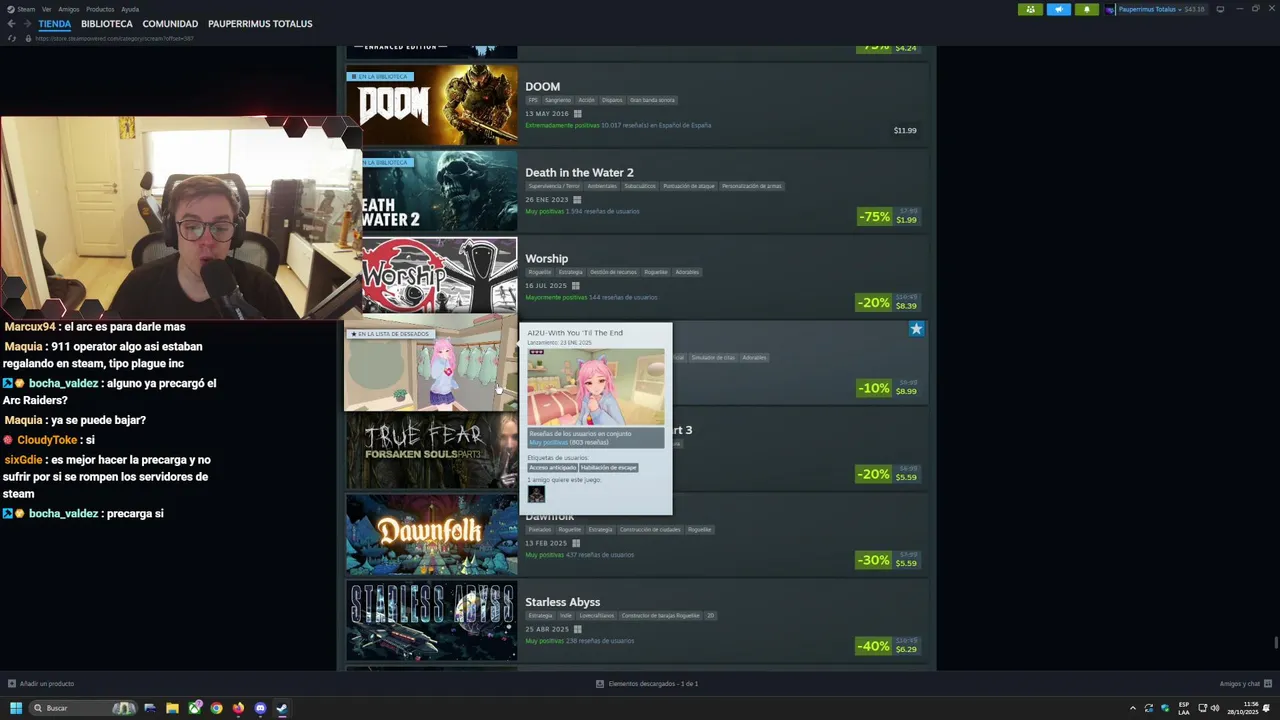Open File Explorer from the taskbar

(172, 708)
